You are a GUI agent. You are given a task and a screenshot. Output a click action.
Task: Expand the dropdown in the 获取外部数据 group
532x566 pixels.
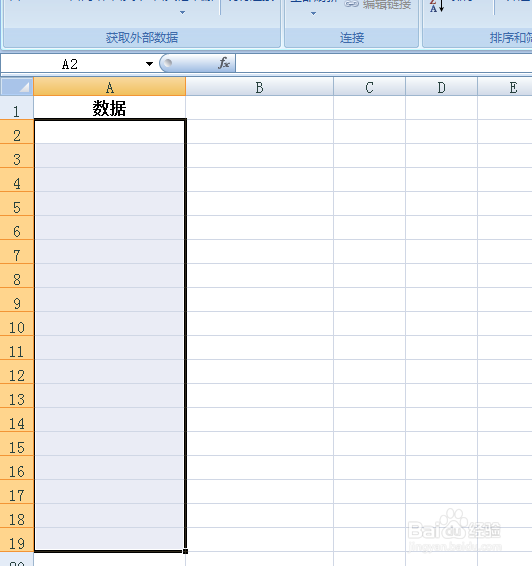coord(182,12)
